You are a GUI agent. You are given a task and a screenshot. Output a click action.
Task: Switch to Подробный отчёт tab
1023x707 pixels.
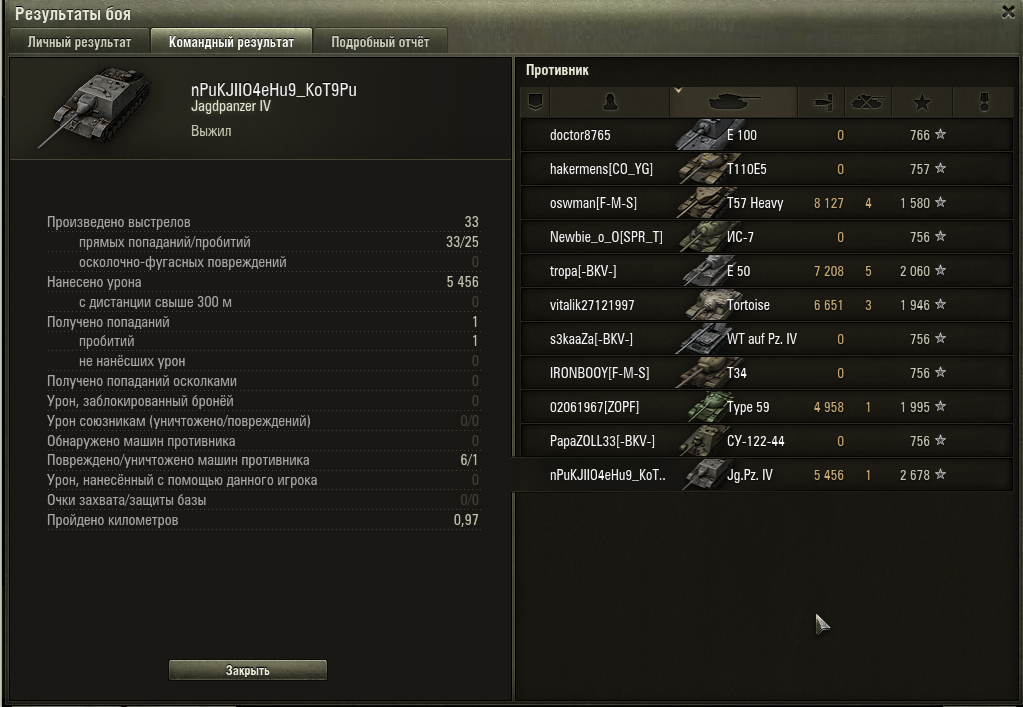coord(380,42)
